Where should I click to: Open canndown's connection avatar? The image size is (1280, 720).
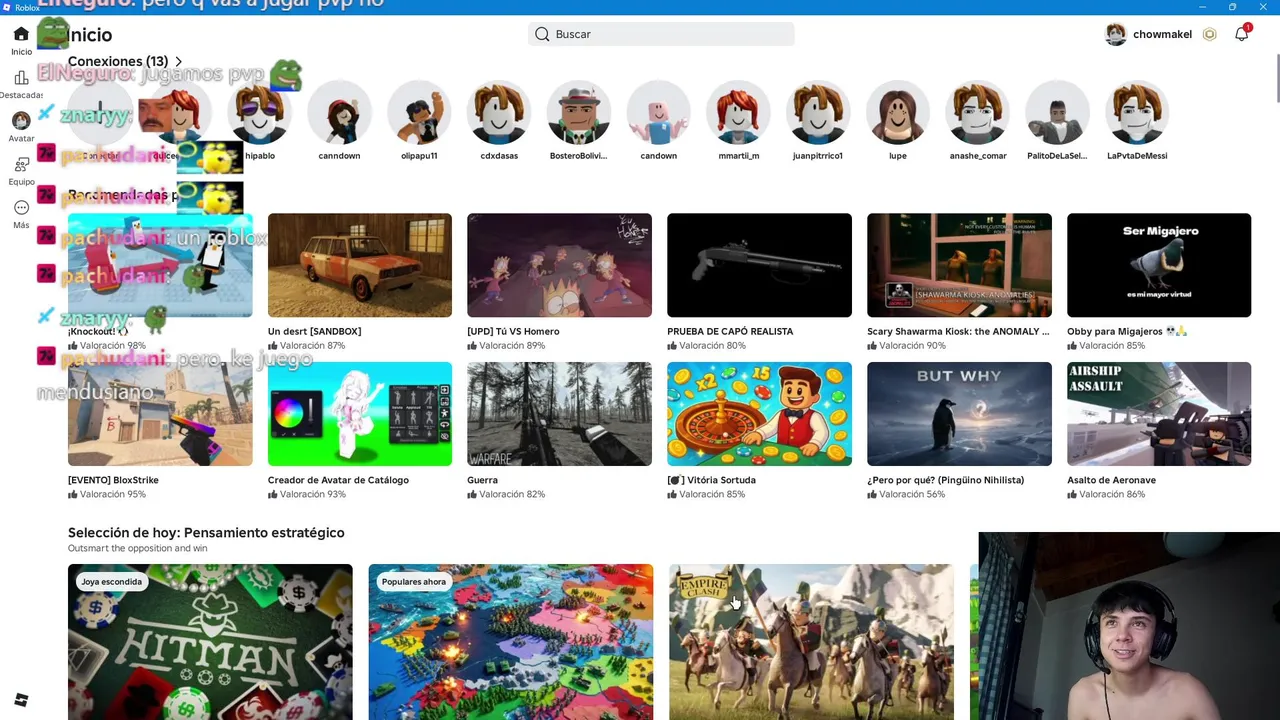[x=339, y=113]
